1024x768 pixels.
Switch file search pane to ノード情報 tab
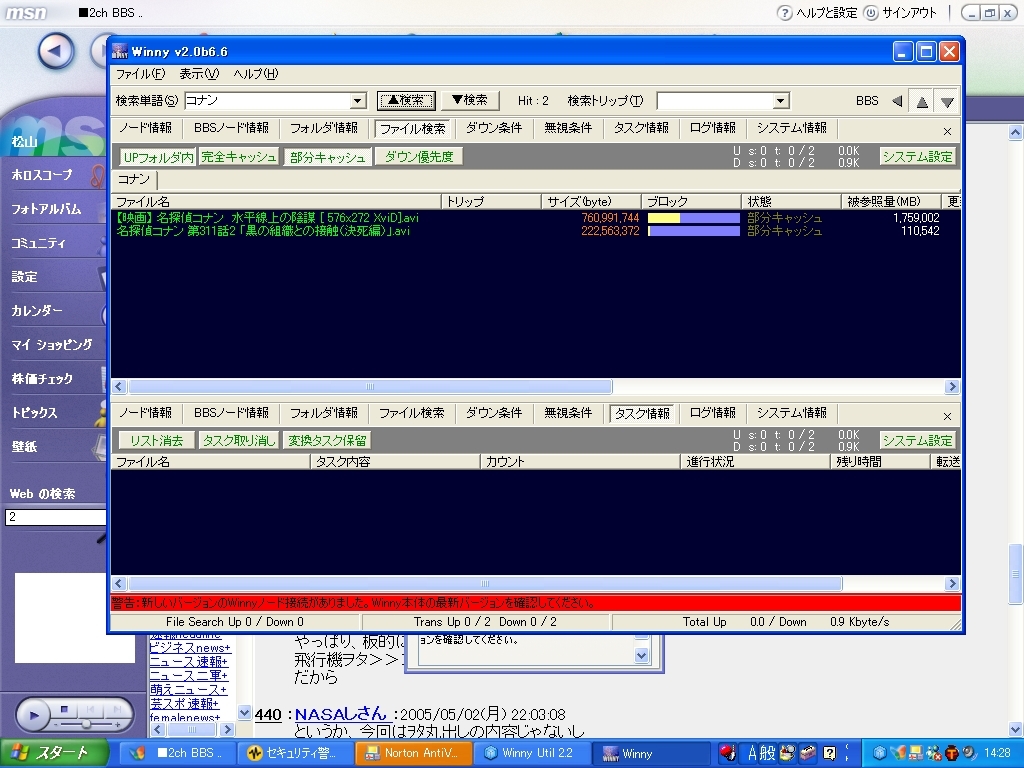145,128
